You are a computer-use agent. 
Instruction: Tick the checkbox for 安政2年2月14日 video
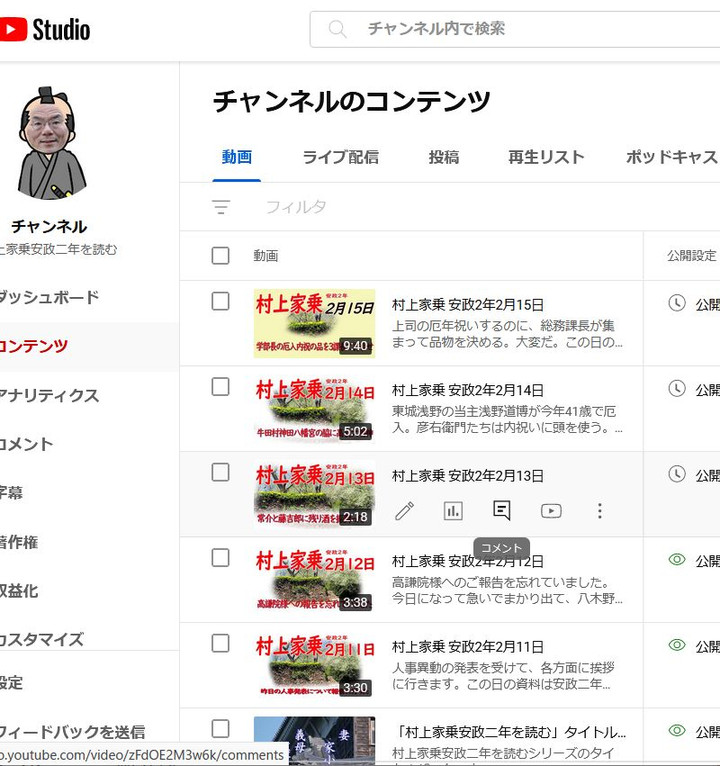click(221, 387)
